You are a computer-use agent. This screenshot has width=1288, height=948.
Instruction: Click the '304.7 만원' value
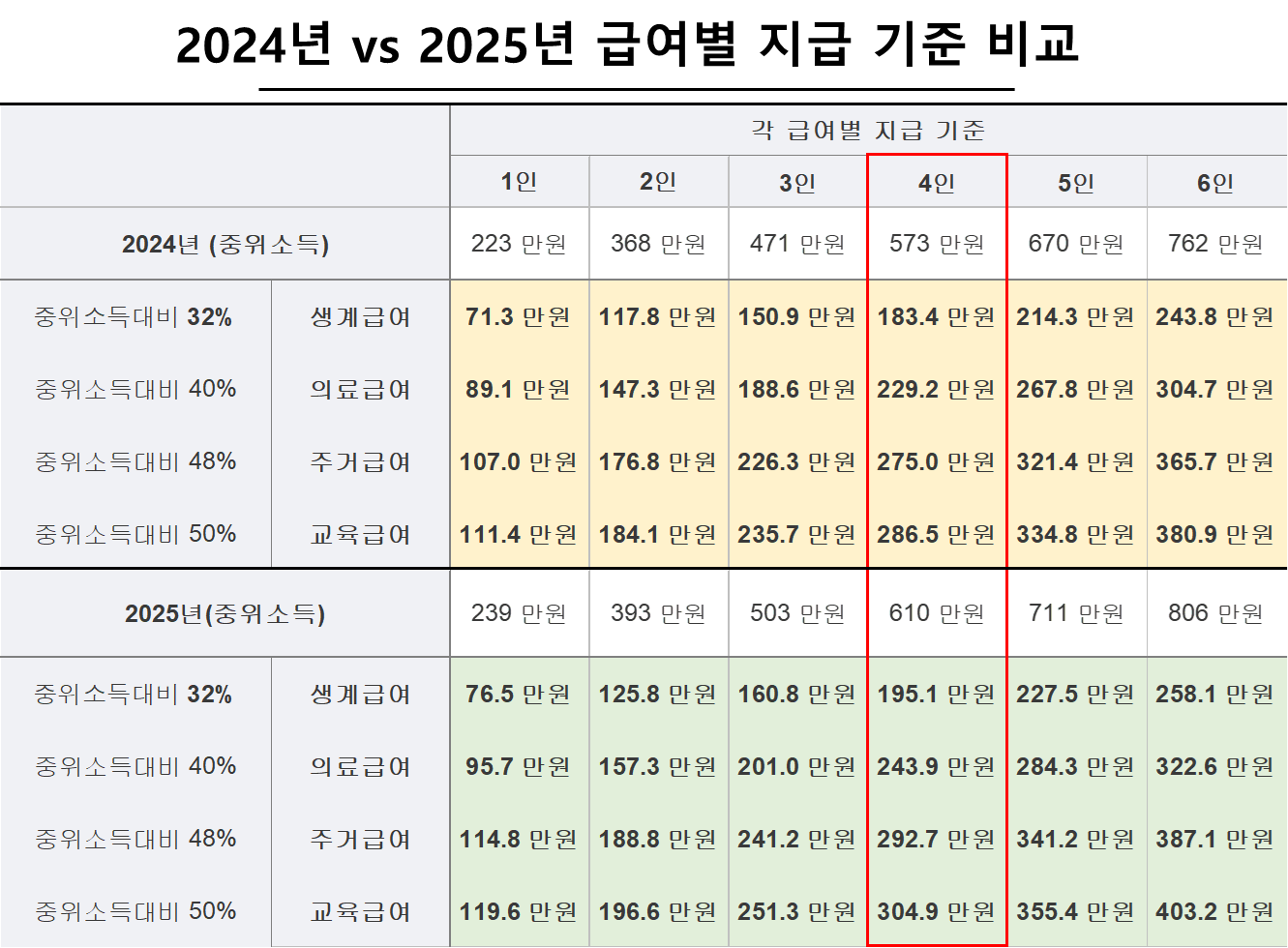[1215, 390]
